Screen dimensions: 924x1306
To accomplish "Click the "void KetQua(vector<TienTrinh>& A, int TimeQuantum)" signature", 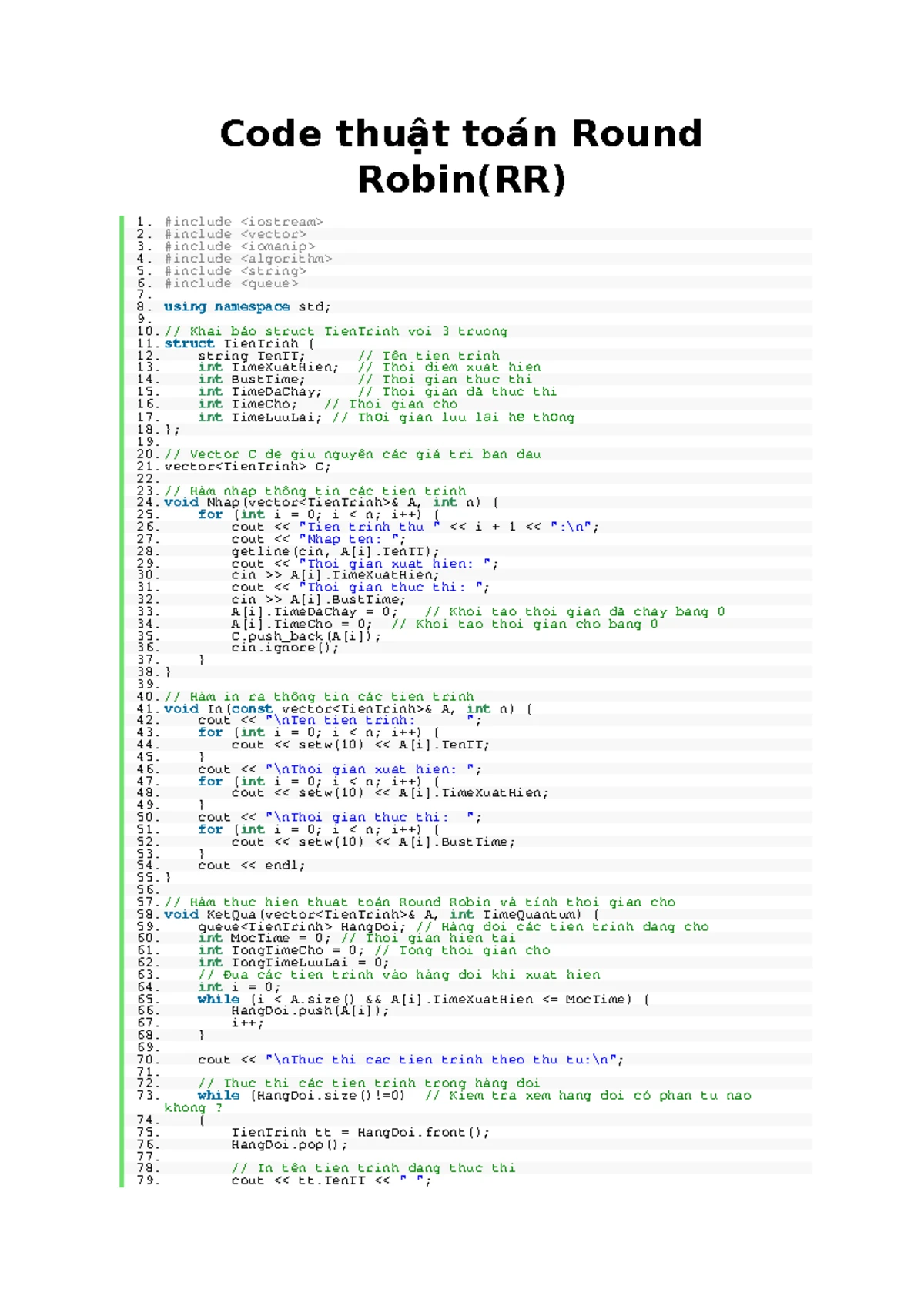I will [x=373, y=915].
